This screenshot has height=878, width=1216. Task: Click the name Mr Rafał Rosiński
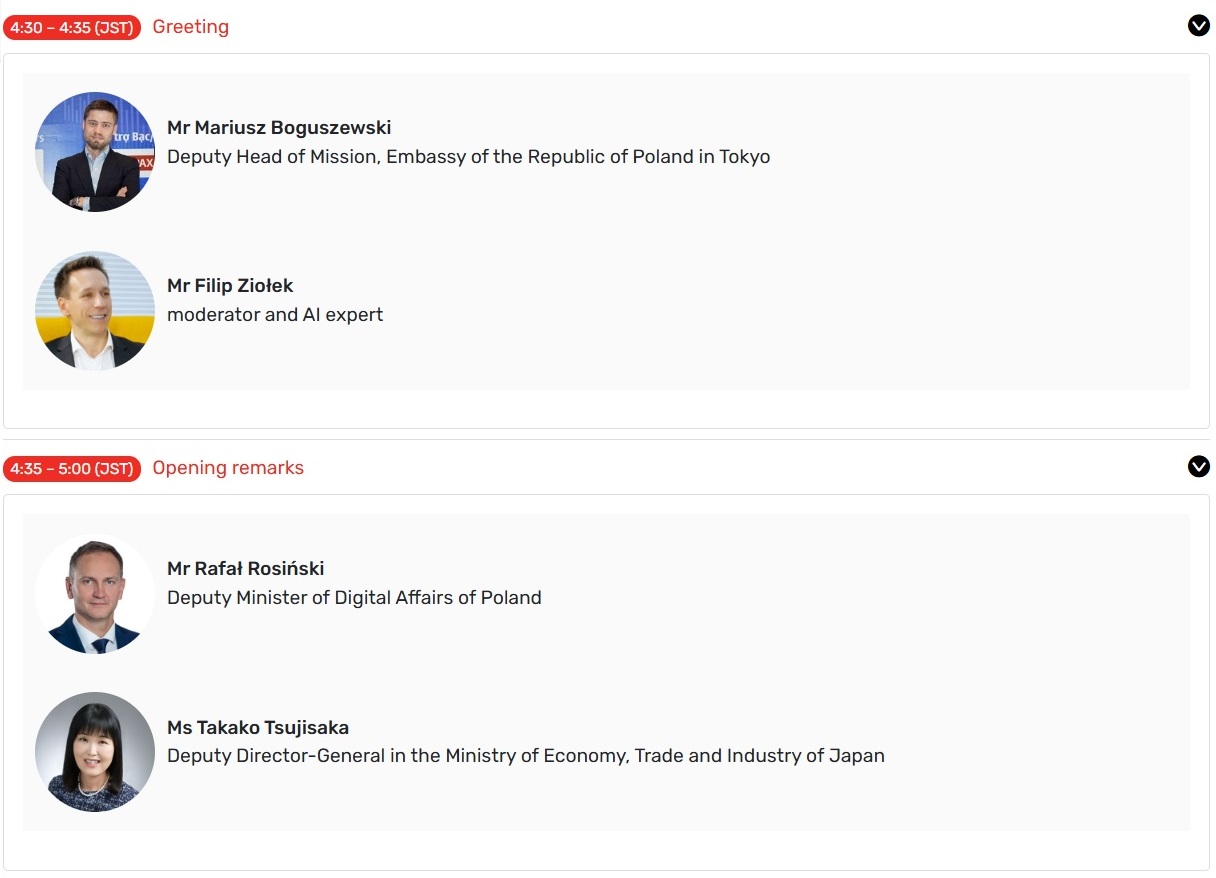point(246,569)
